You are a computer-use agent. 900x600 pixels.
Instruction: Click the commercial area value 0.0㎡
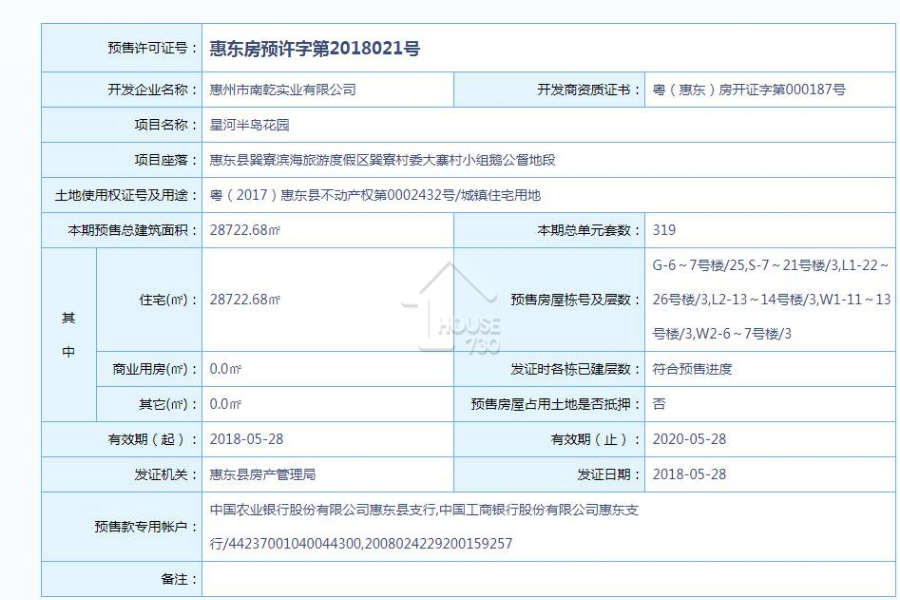pos(225,369)
